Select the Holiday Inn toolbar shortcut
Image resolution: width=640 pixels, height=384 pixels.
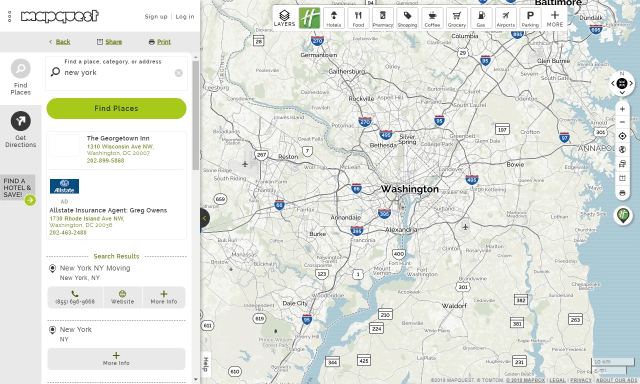[309, 18]
